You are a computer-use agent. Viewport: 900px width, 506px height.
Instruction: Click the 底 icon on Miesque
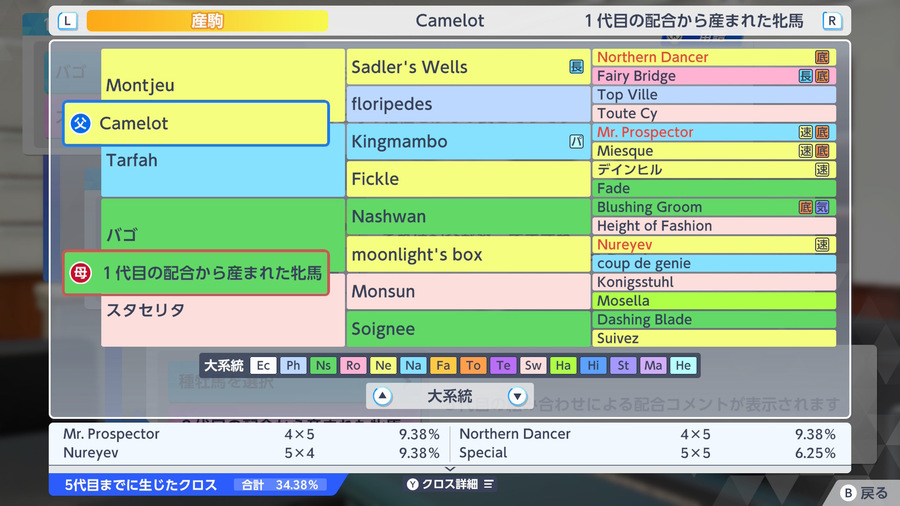822,151
